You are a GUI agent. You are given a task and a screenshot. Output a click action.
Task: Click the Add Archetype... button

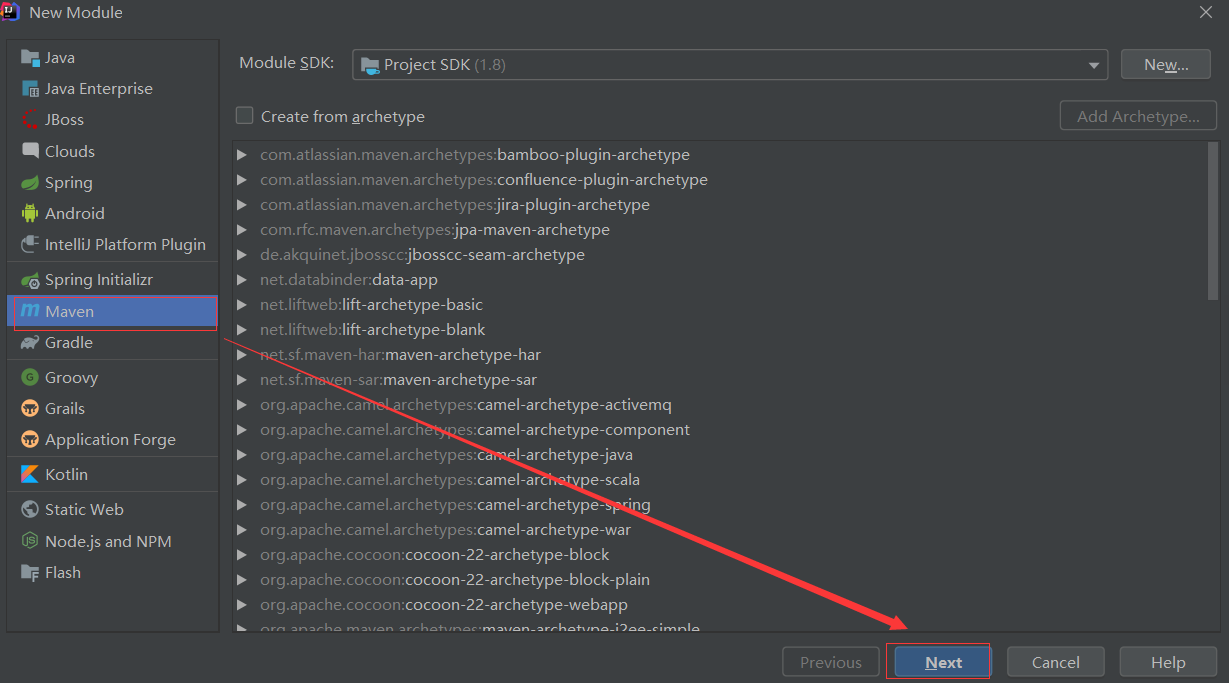(x=1138, y=116)
